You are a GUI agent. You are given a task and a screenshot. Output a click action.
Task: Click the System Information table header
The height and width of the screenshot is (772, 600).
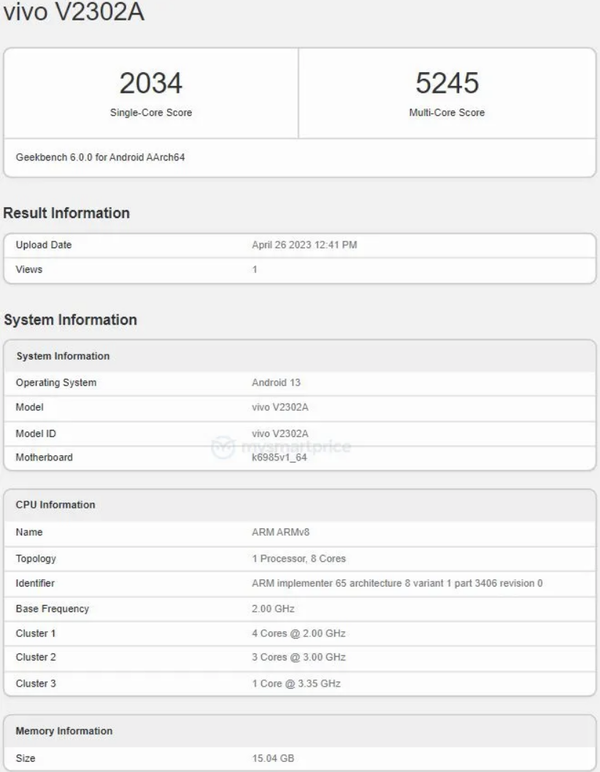[x=63, y=356]
